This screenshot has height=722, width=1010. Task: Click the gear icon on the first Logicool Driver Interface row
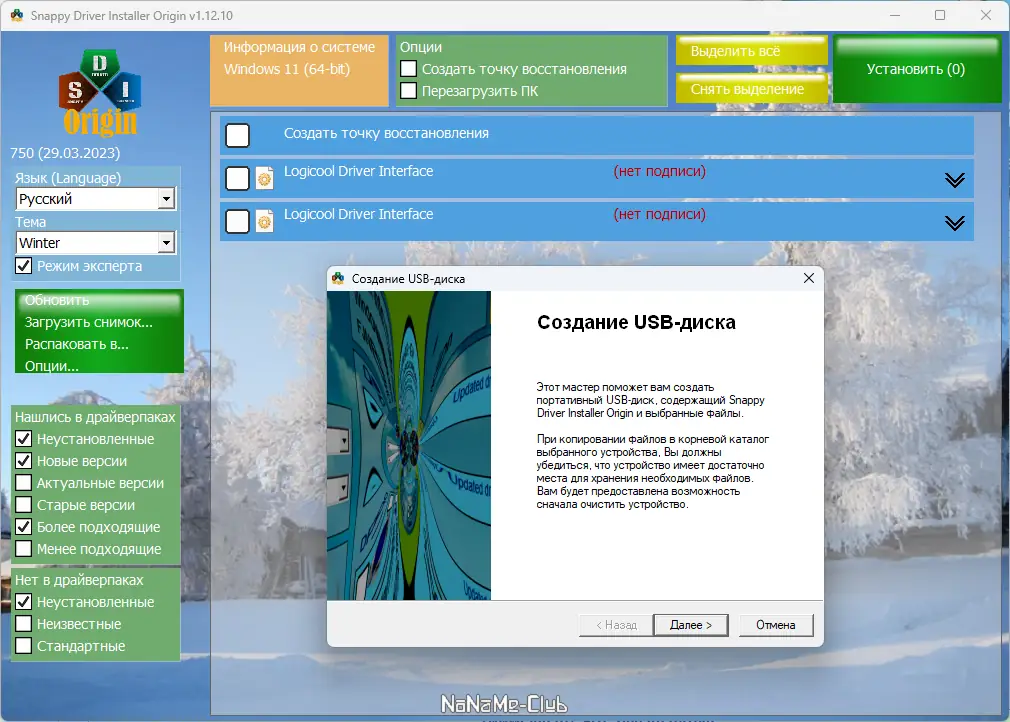(263, 178)
